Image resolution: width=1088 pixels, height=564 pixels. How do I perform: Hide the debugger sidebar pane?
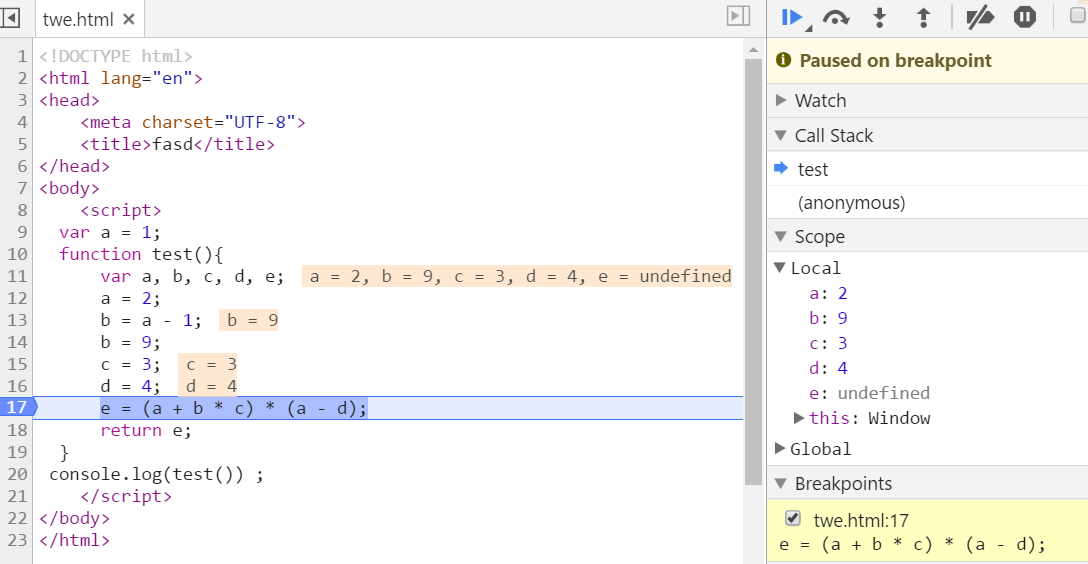(738, 16)
